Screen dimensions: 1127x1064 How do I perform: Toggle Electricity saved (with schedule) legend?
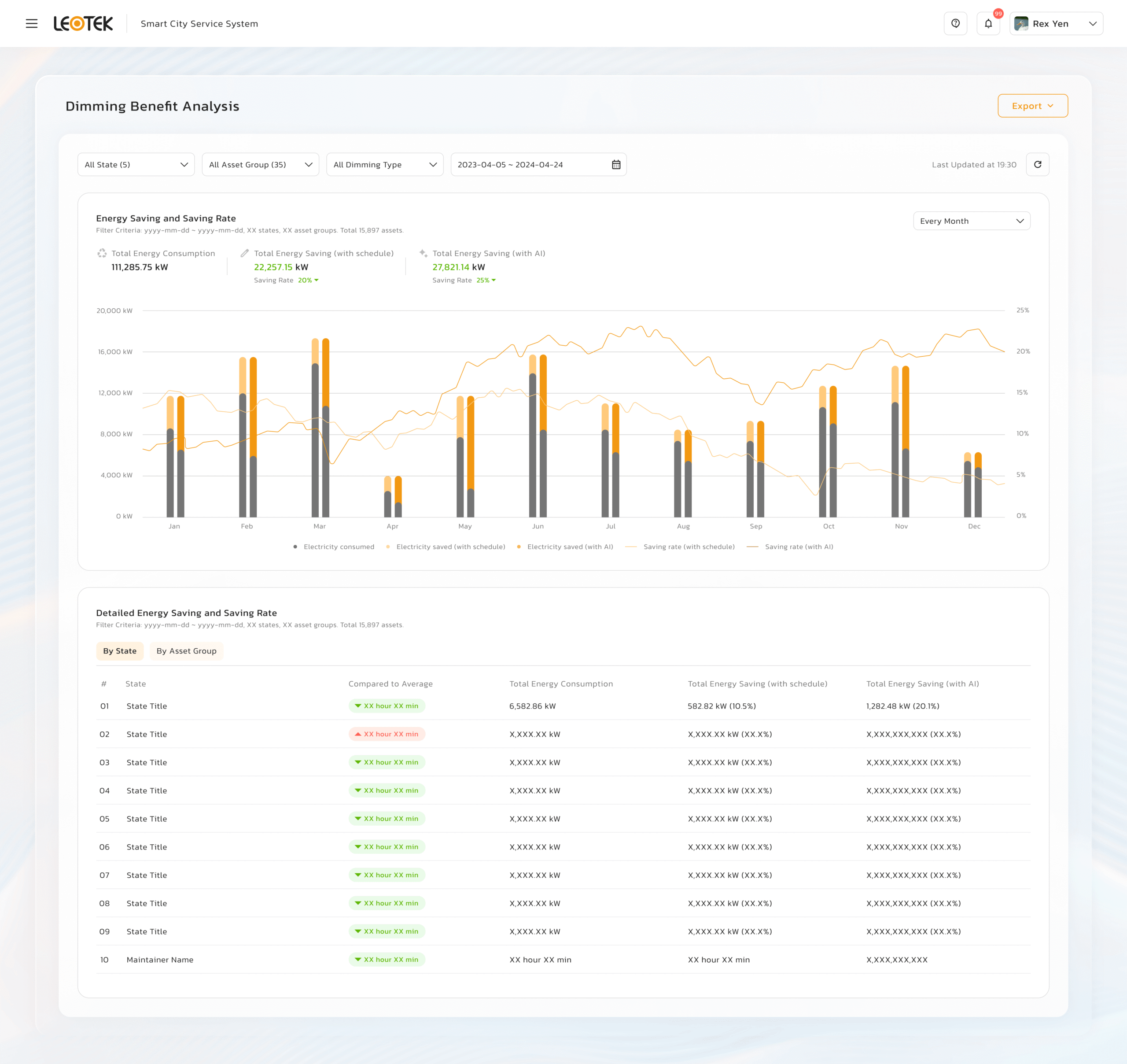pyautogui.click(x=447, y=546)
